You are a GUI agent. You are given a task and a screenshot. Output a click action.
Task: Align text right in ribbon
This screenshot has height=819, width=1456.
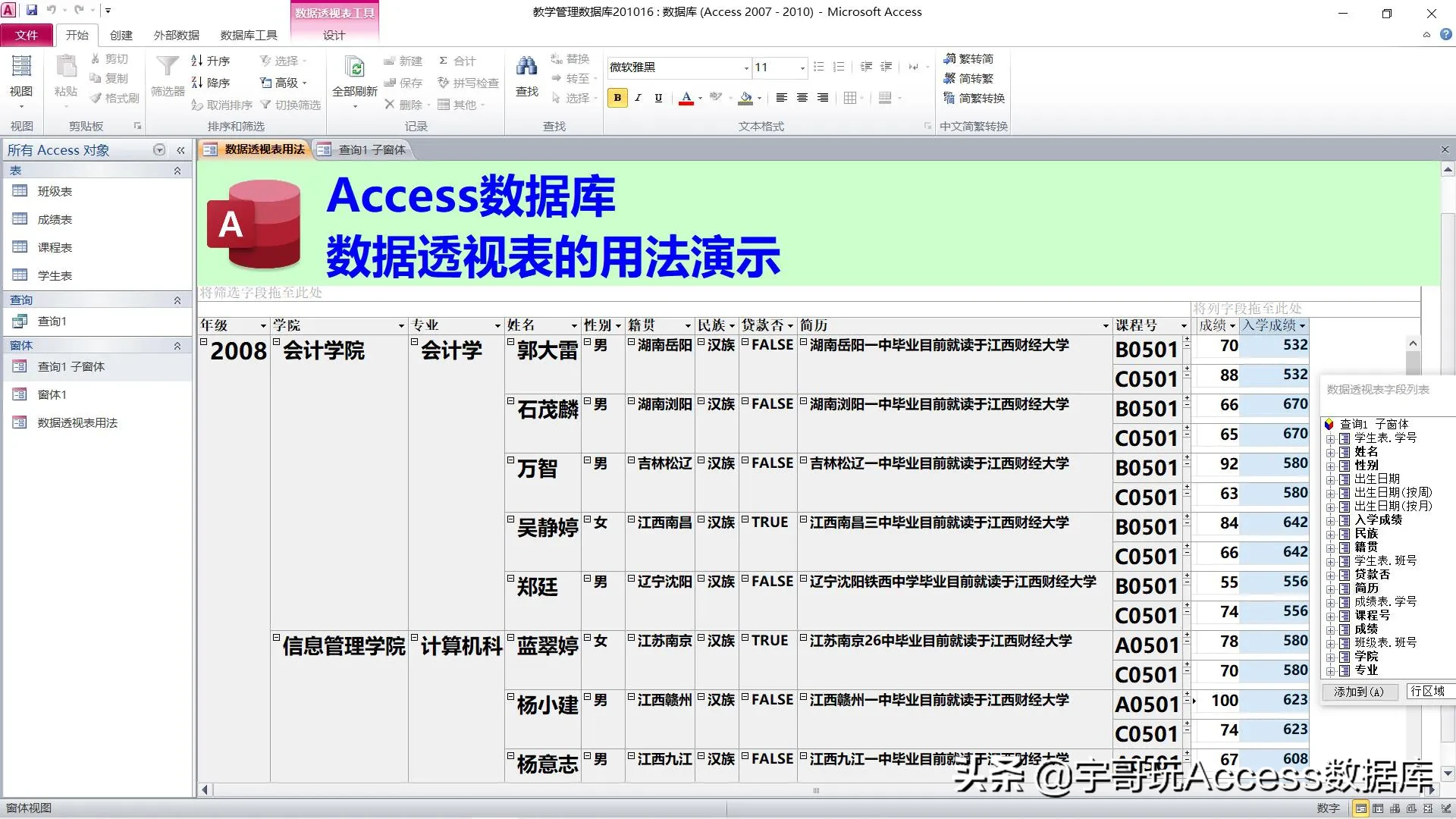click(x=823, y=98)
